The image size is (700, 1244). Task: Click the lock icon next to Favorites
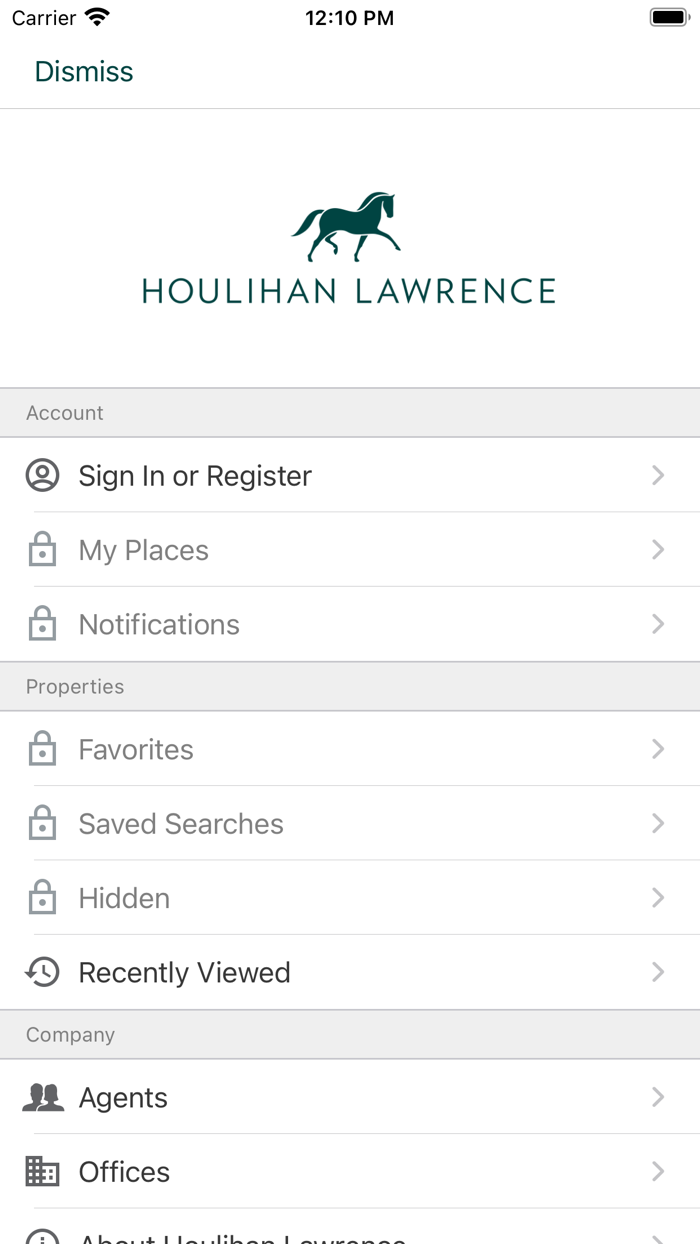42,748
